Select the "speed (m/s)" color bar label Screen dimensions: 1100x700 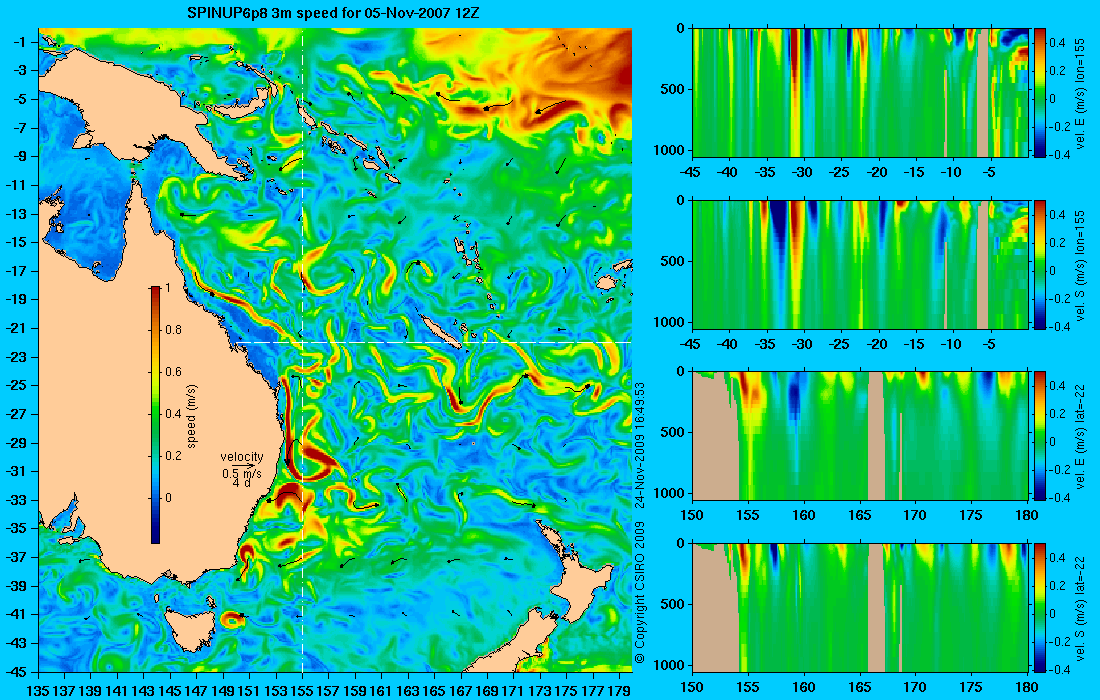192,415
